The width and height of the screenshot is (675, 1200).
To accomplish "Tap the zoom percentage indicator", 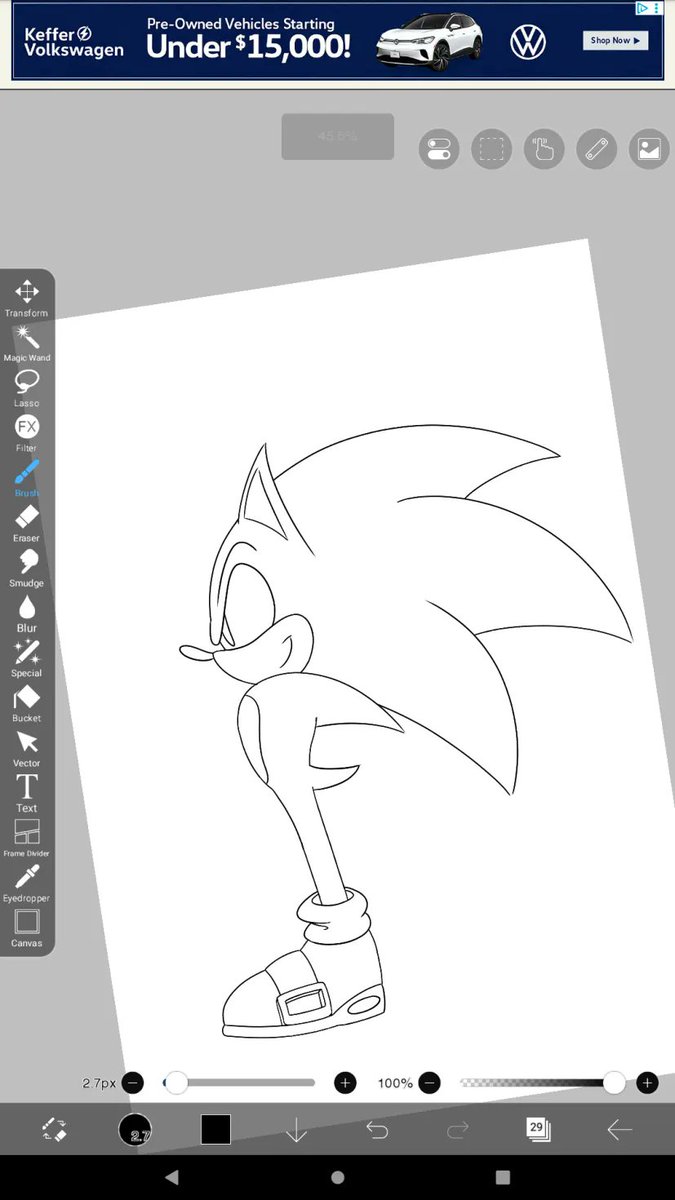I will coord(337,136).
